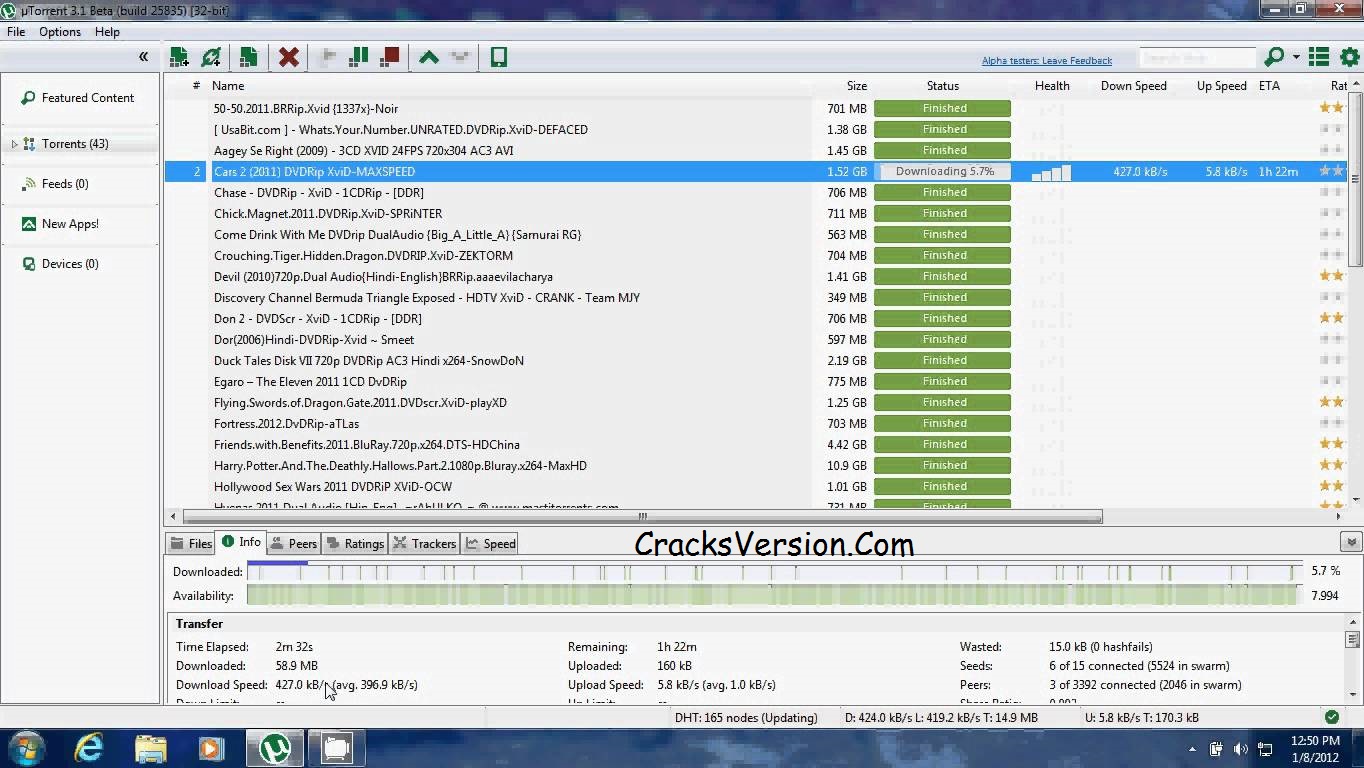1364x768 pixels.
Task: Click the power plug tray icon
Action: point(1216,749)
